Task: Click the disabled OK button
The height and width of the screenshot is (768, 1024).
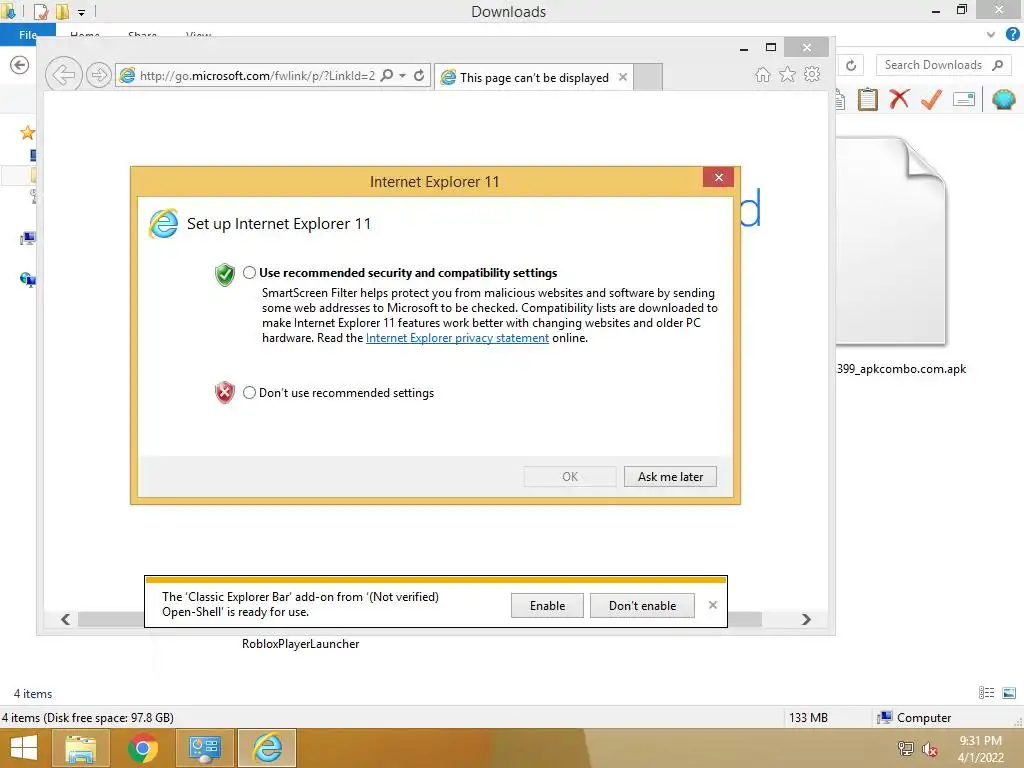Action: 569,477
